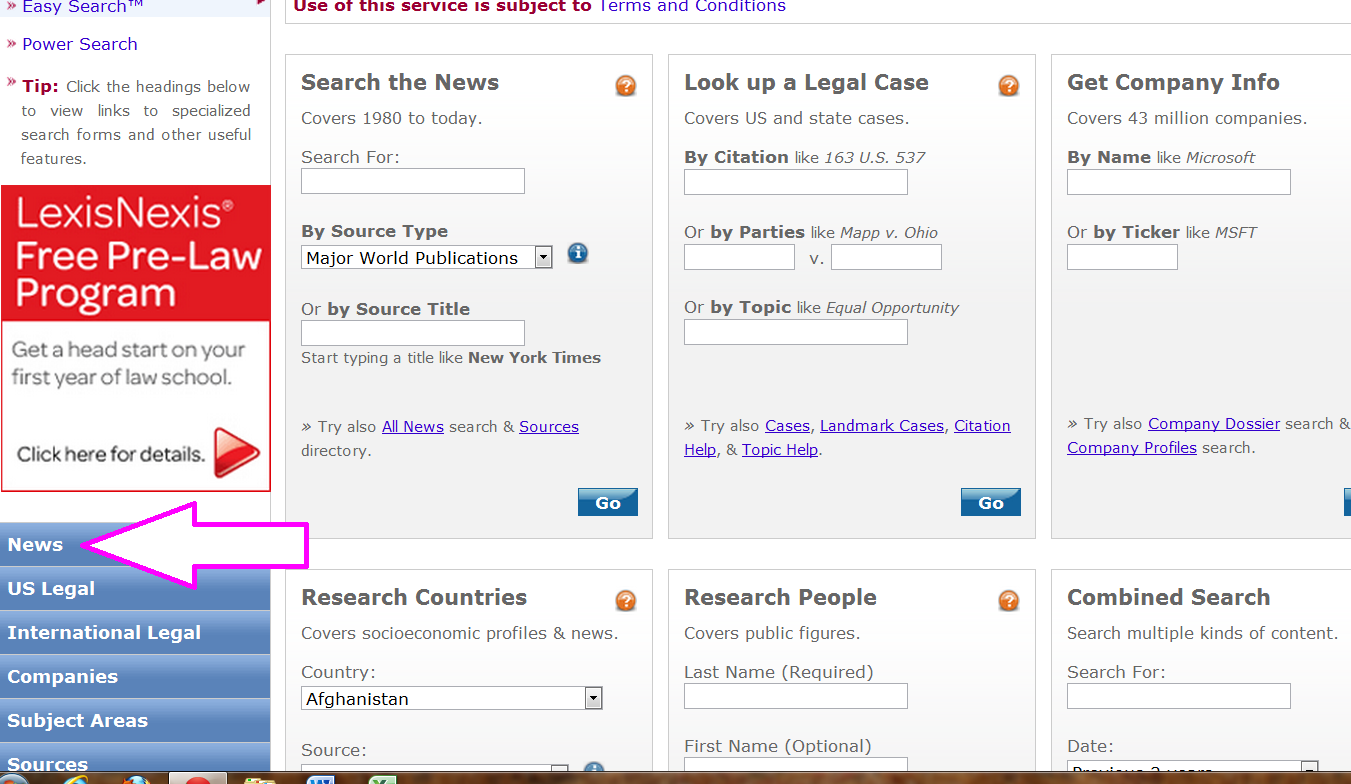
Task: Click the Look up a Legal Case heading
Action: point(806,83)
